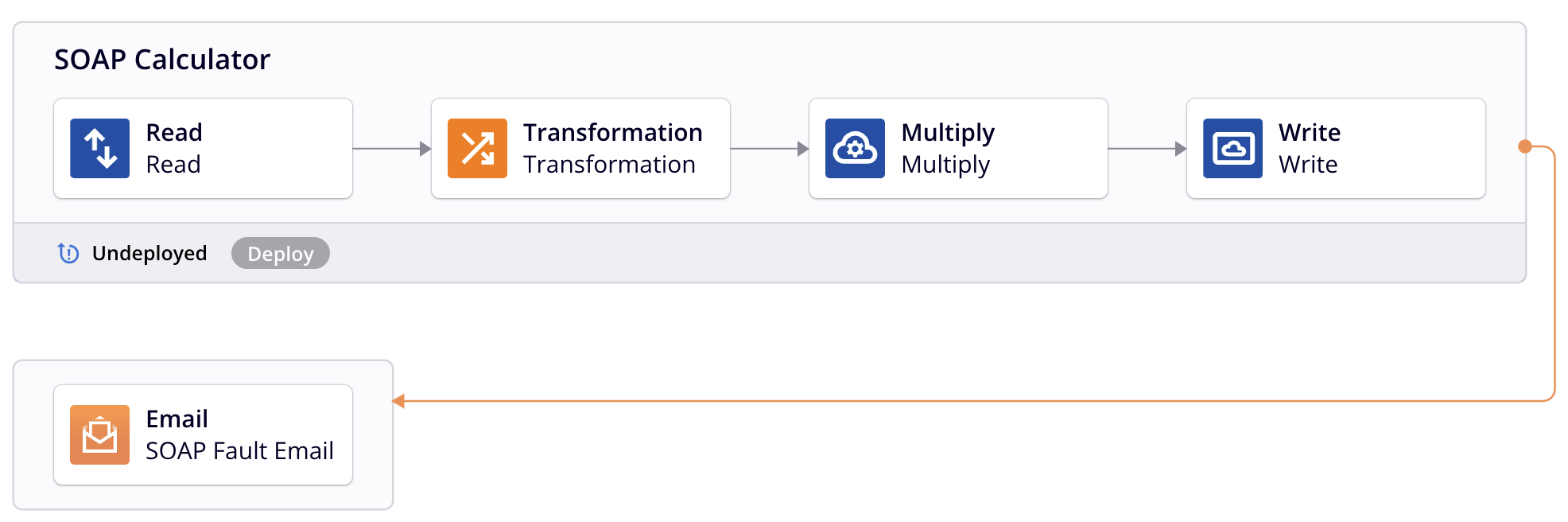Click the Write activity cloud icon
The height and width of the screenshot is (522, 1568).
click(x=1232, y=148)
